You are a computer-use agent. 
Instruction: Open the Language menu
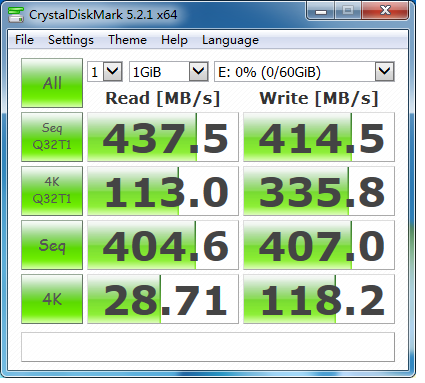[230, 40]
